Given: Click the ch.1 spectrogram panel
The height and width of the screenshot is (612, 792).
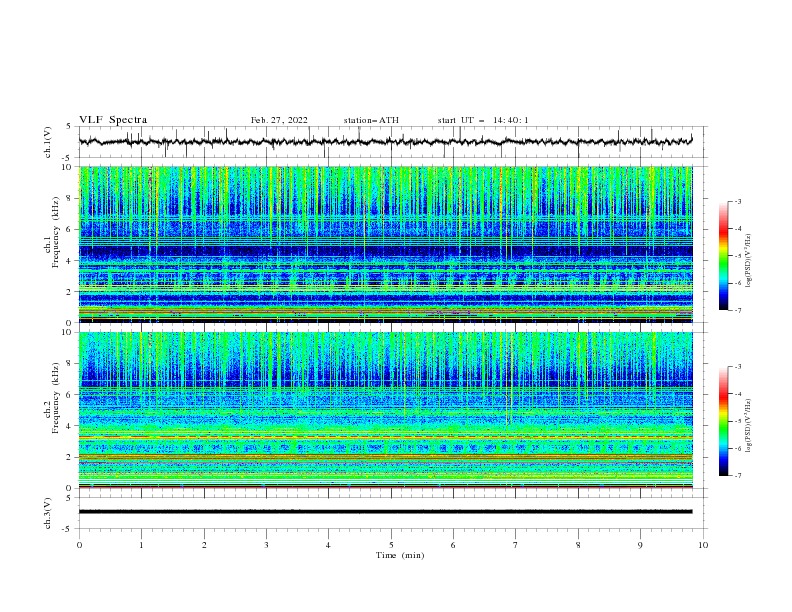Looking at the screenshot, I should [385, 244].
